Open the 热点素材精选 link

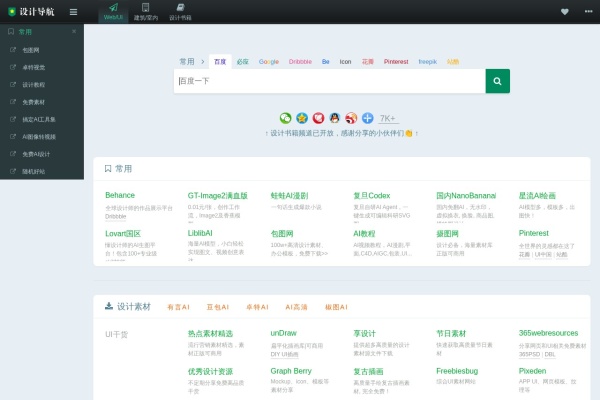(210, 333)
